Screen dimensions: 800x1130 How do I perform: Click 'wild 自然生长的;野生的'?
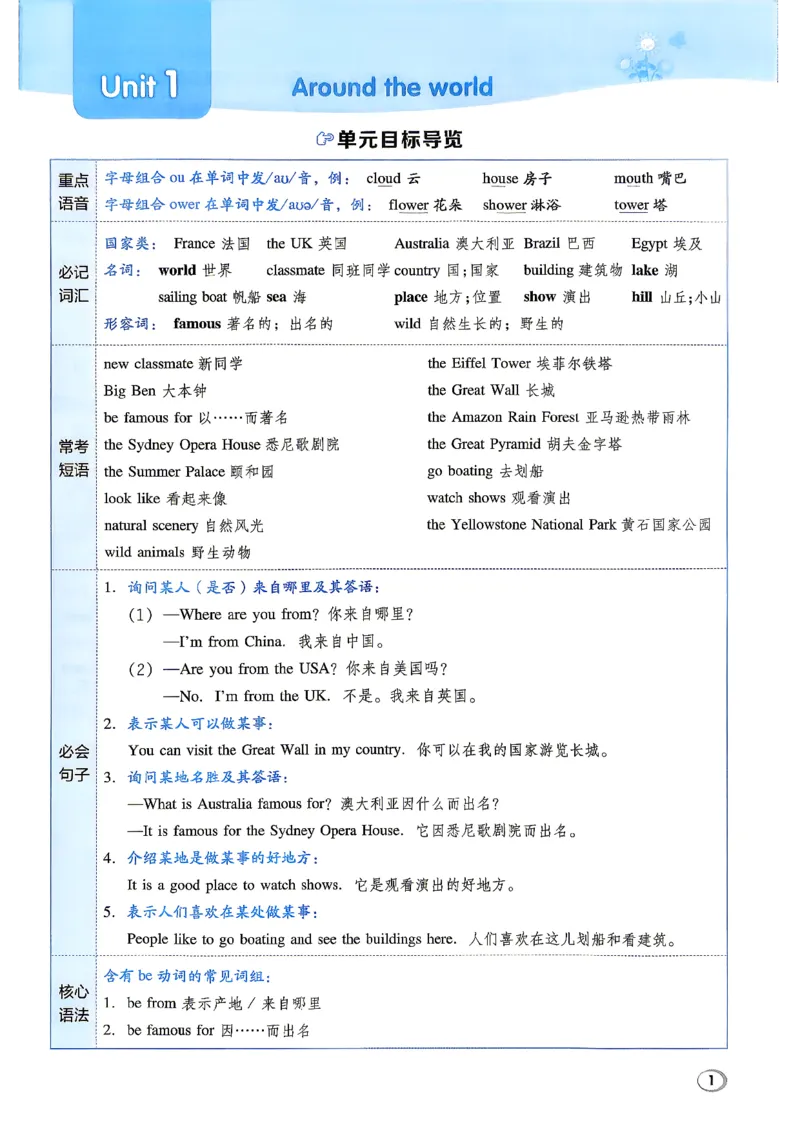[479, 324]
